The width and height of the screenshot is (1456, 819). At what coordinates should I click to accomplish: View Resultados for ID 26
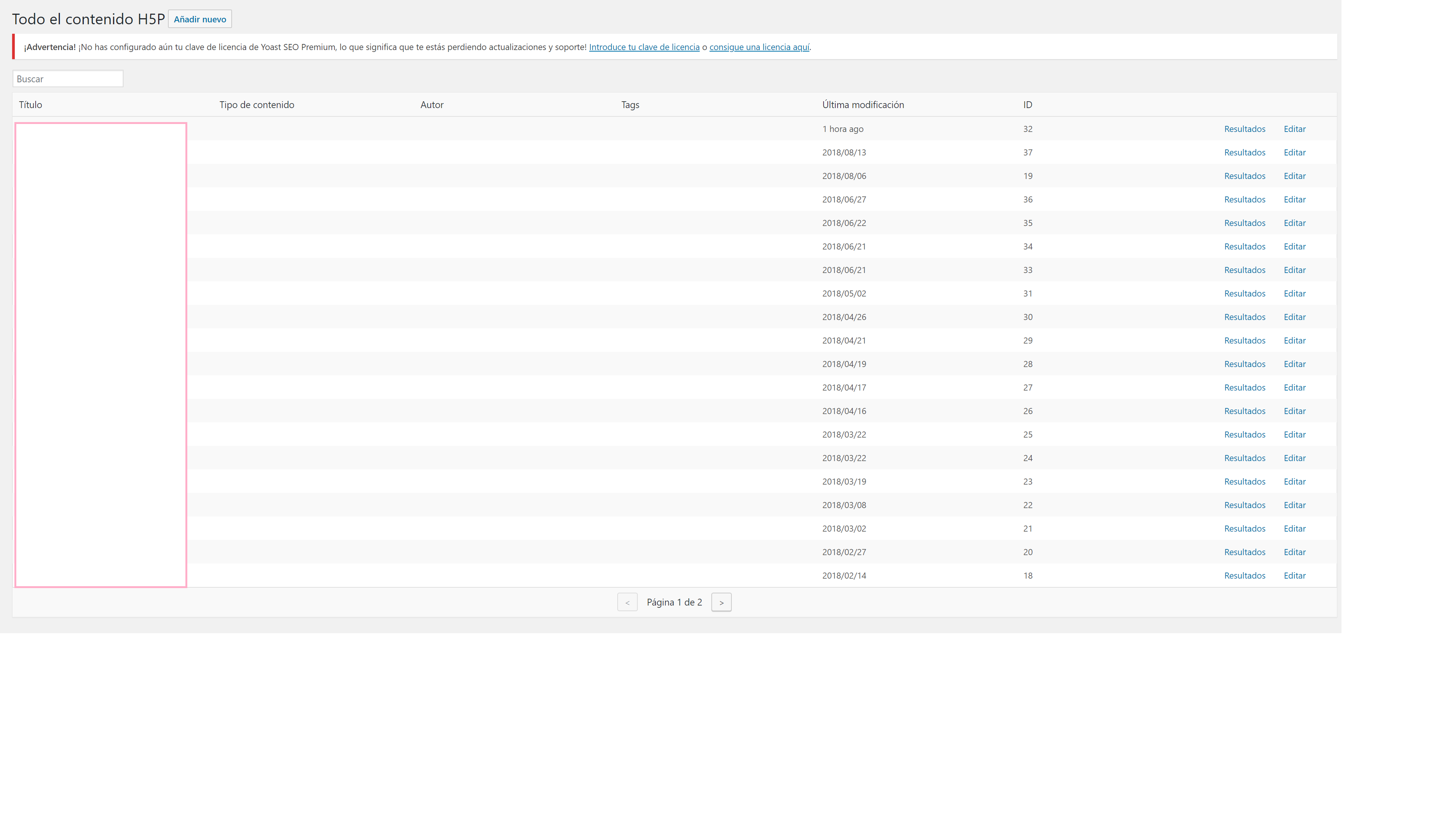[x=1244, y=411]
